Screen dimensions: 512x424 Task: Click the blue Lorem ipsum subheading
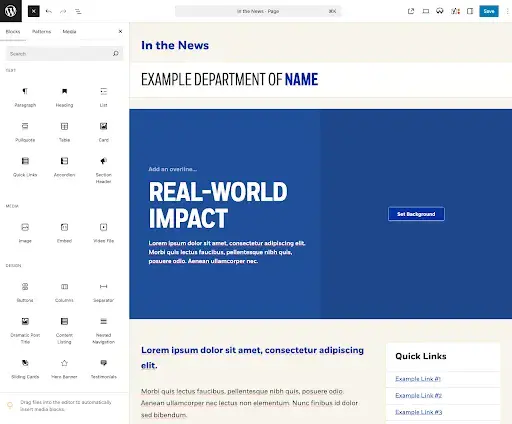(252, 358)
